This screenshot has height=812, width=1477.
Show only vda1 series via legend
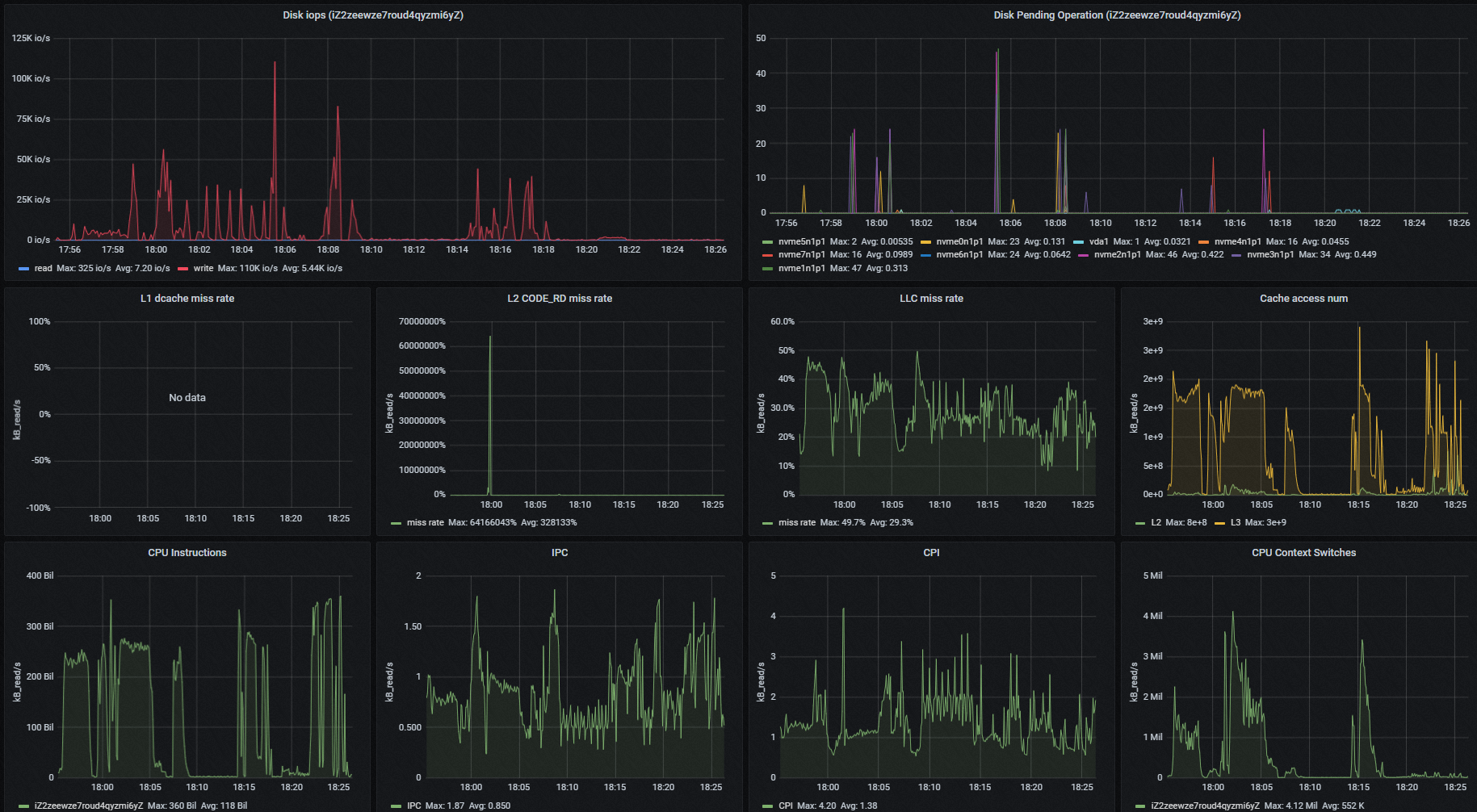tap(1098, 241)
